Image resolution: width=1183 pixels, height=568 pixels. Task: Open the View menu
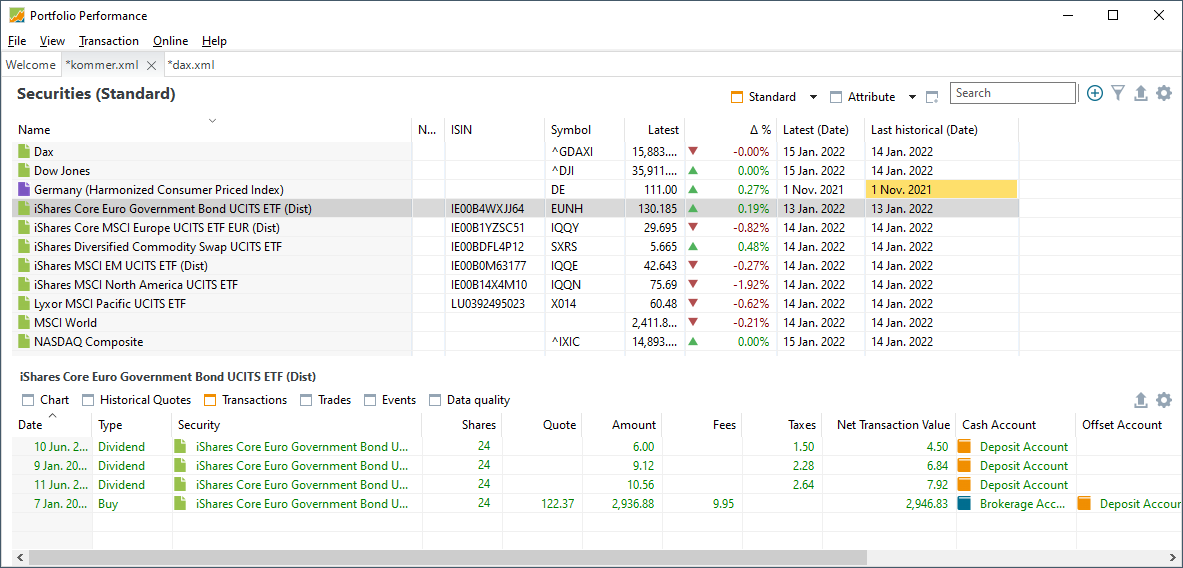[52, 41]
